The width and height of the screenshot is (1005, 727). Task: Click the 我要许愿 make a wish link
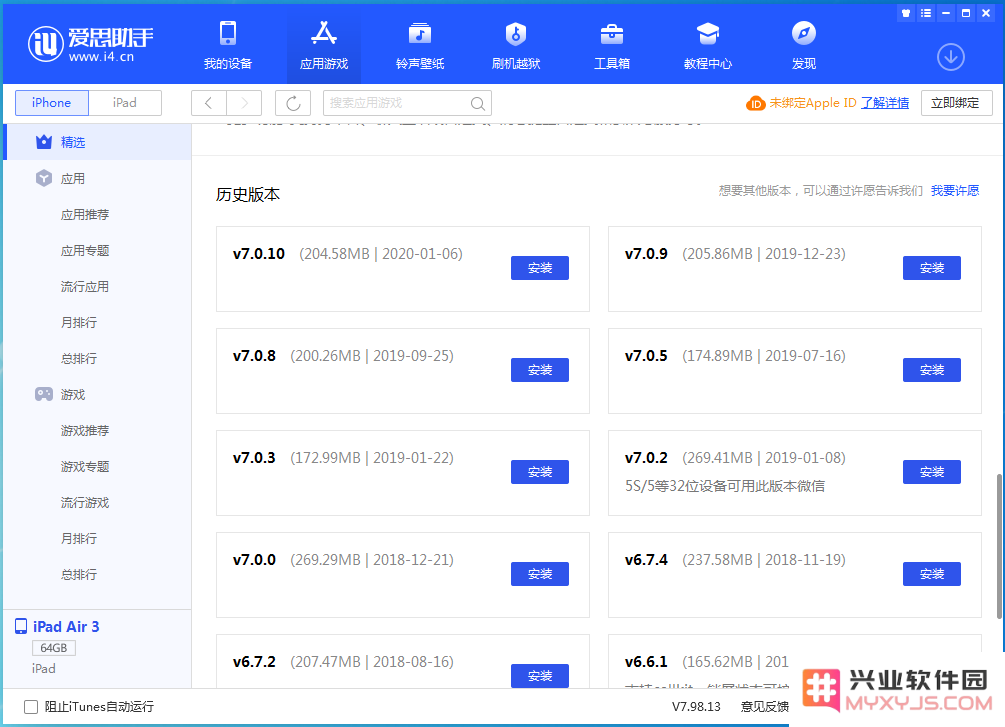955,190
